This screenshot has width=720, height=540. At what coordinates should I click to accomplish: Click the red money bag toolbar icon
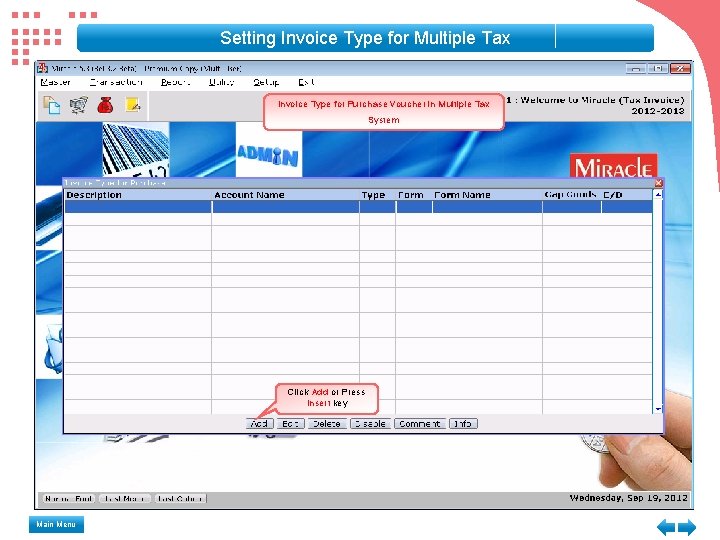point(106,105)
